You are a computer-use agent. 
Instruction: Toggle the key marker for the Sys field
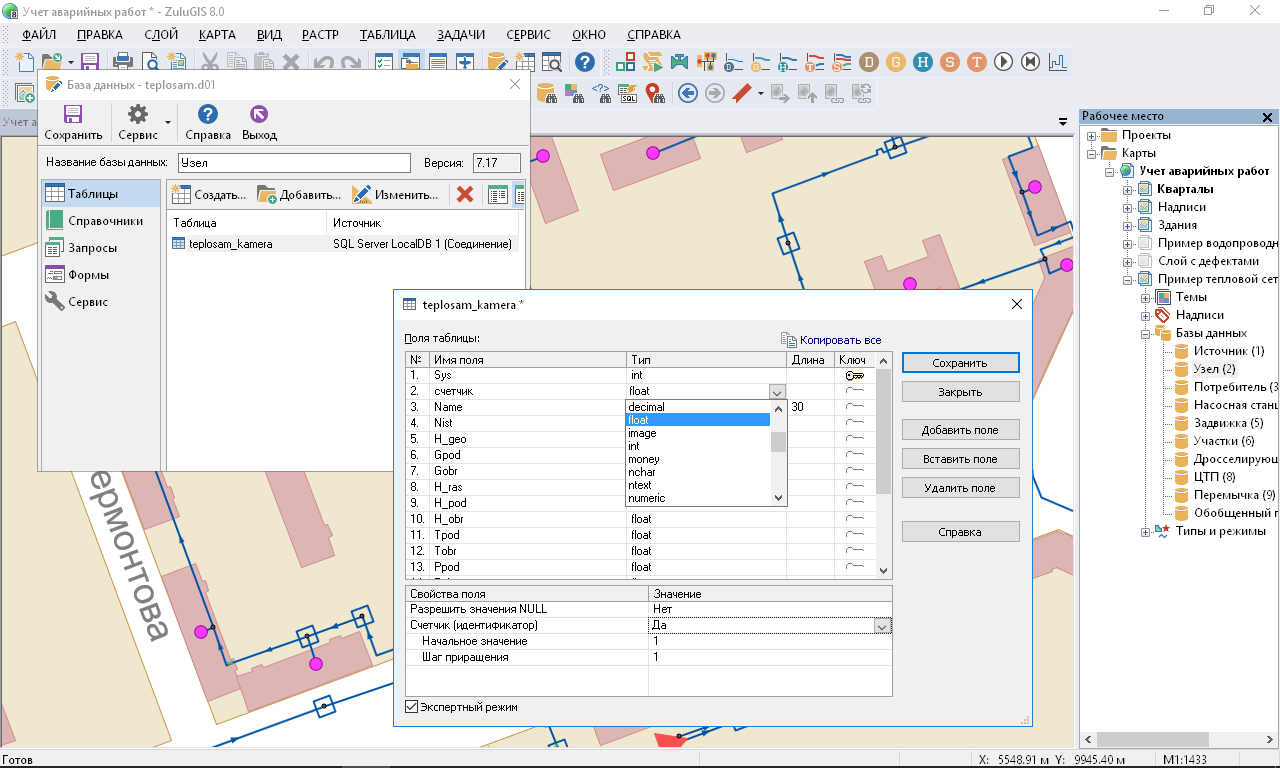point(854,375)
